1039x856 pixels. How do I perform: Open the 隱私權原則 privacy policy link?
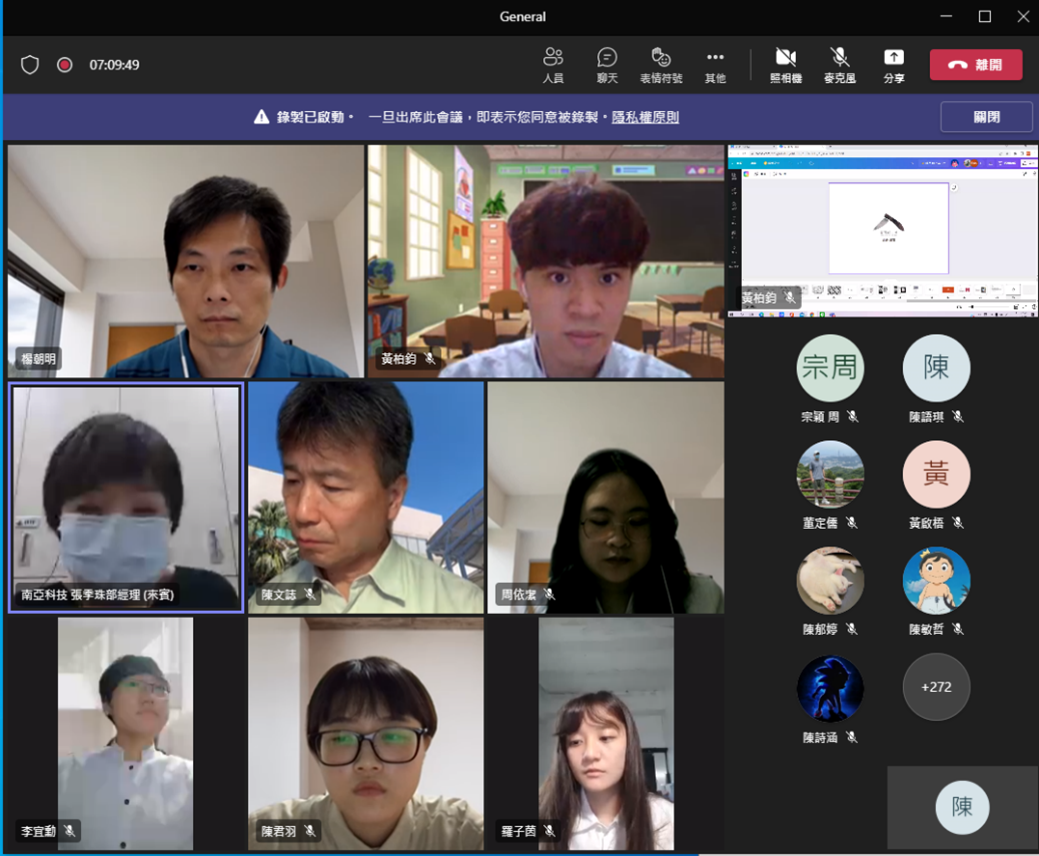(645, 117)
